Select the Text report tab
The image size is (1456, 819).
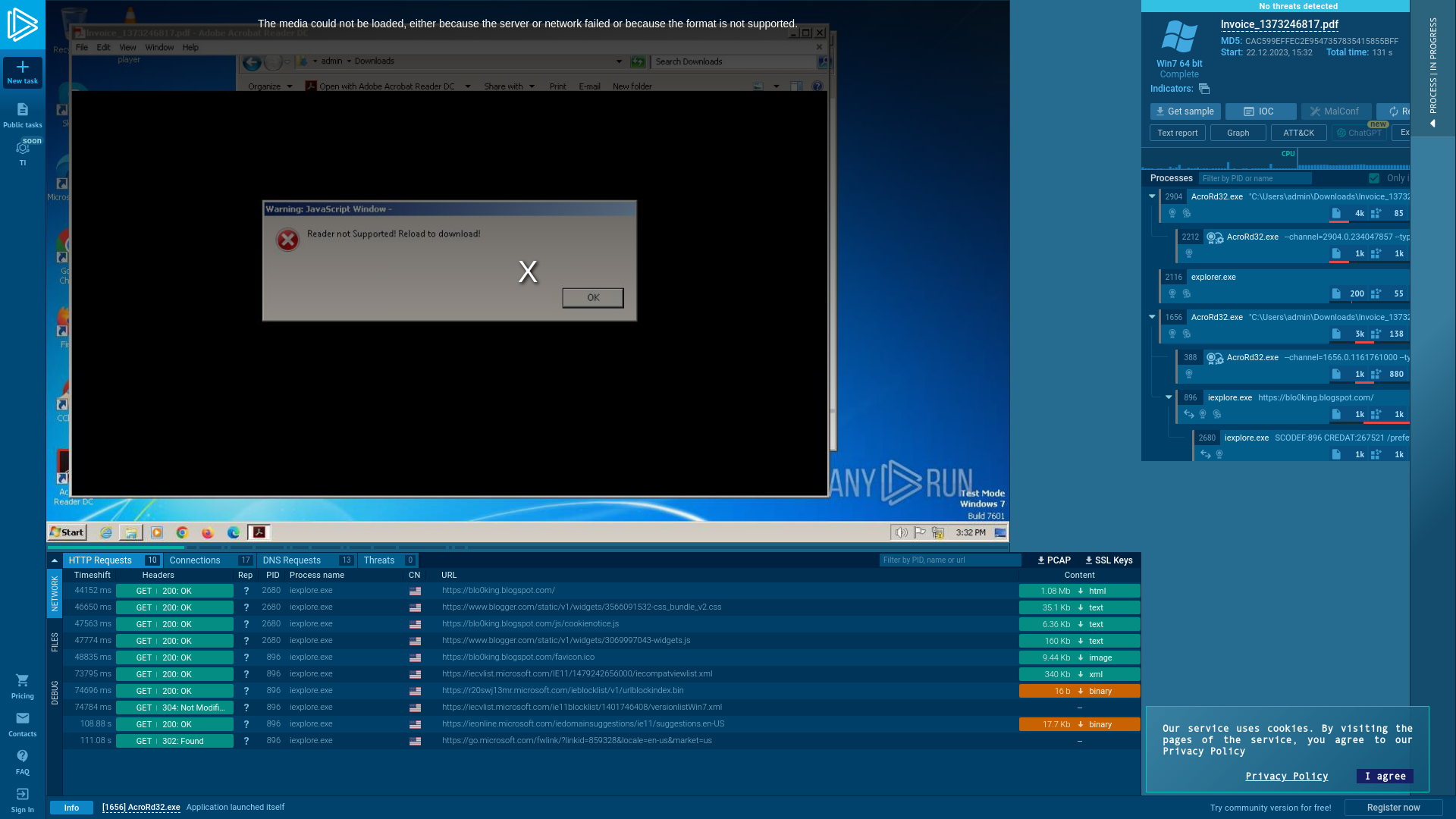pos(1177,132)
